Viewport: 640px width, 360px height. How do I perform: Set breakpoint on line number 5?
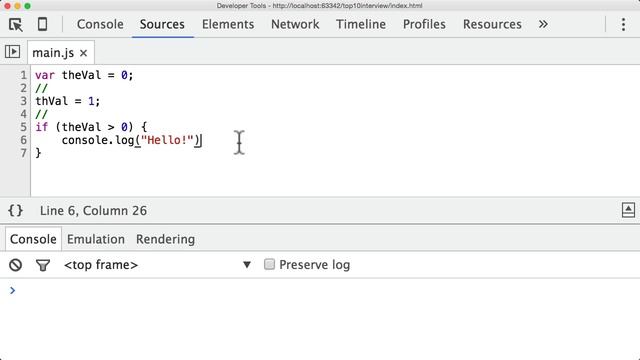(x=23, y=127)
